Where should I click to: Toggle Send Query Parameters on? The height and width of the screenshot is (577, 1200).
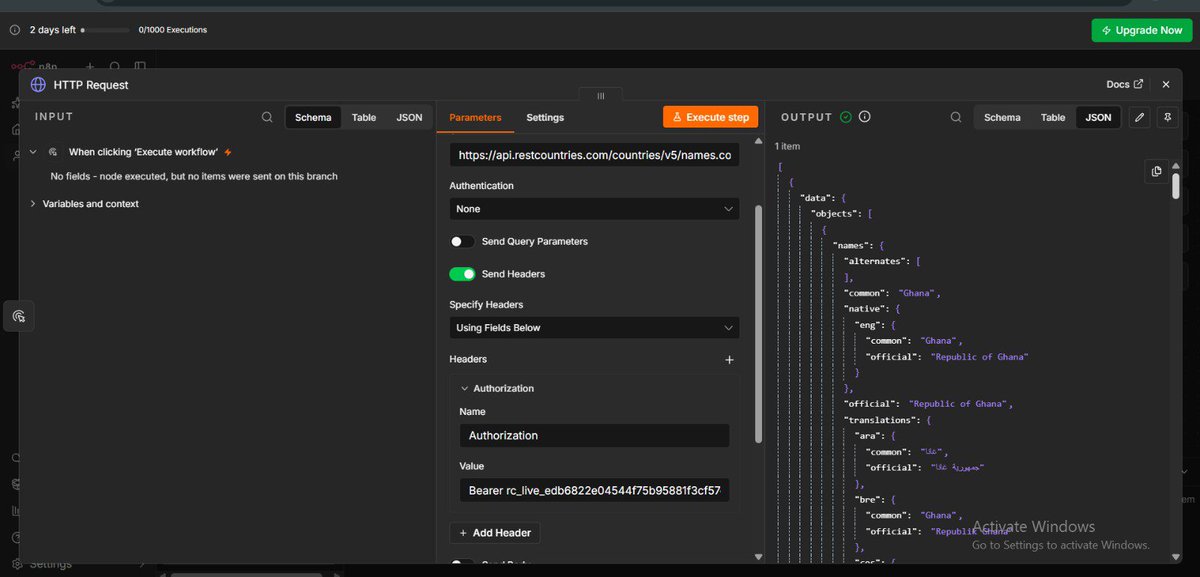coord(462,242)
